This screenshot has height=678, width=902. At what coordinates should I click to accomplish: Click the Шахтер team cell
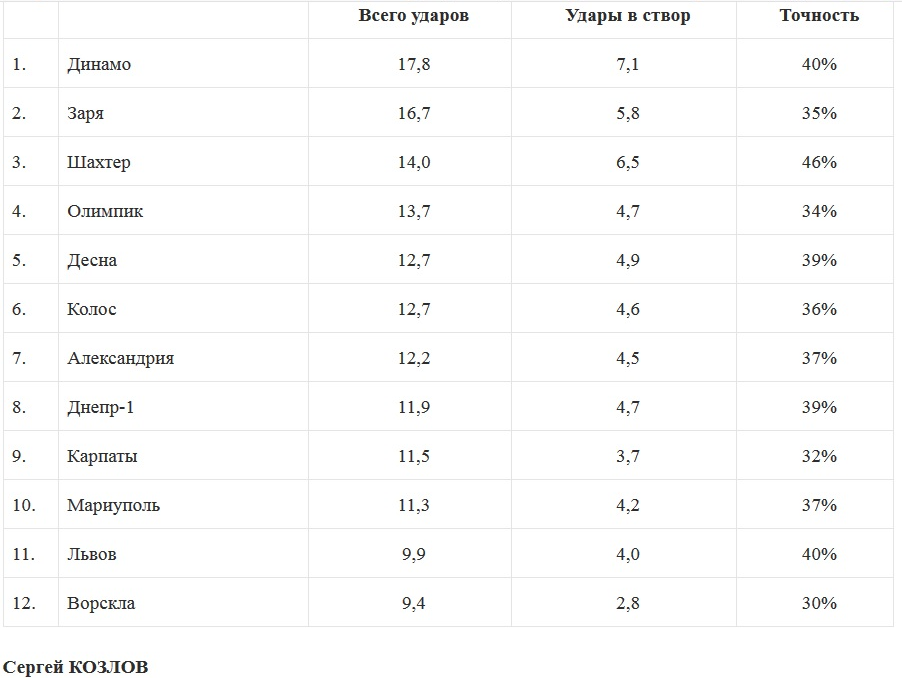[99, 163]
